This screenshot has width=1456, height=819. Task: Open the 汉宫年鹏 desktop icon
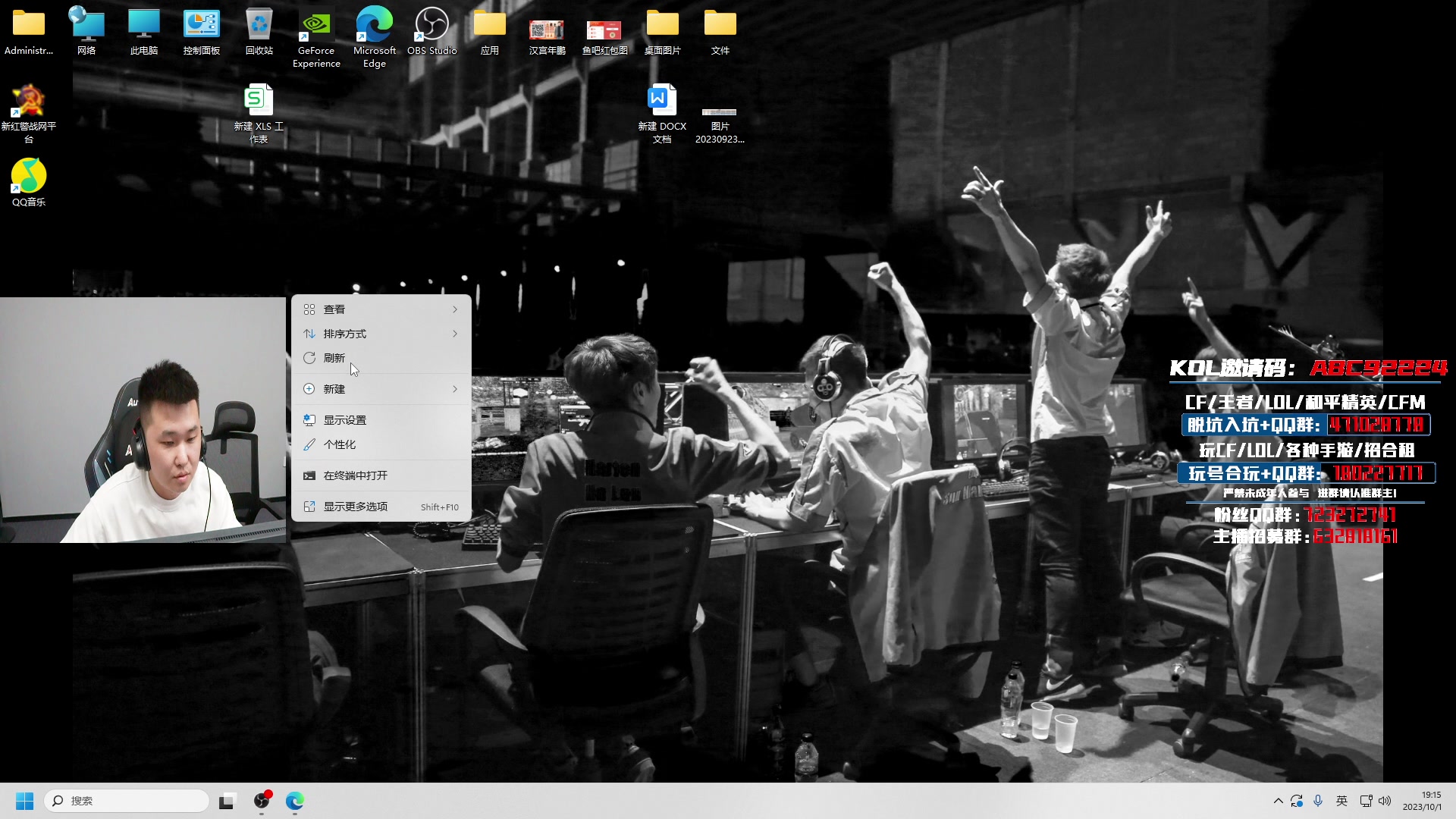point(547,30)
